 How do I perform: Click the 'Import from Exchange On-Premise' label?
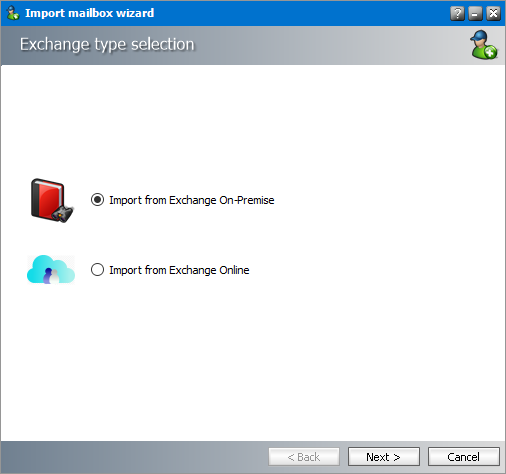click(x=192, y=200)
